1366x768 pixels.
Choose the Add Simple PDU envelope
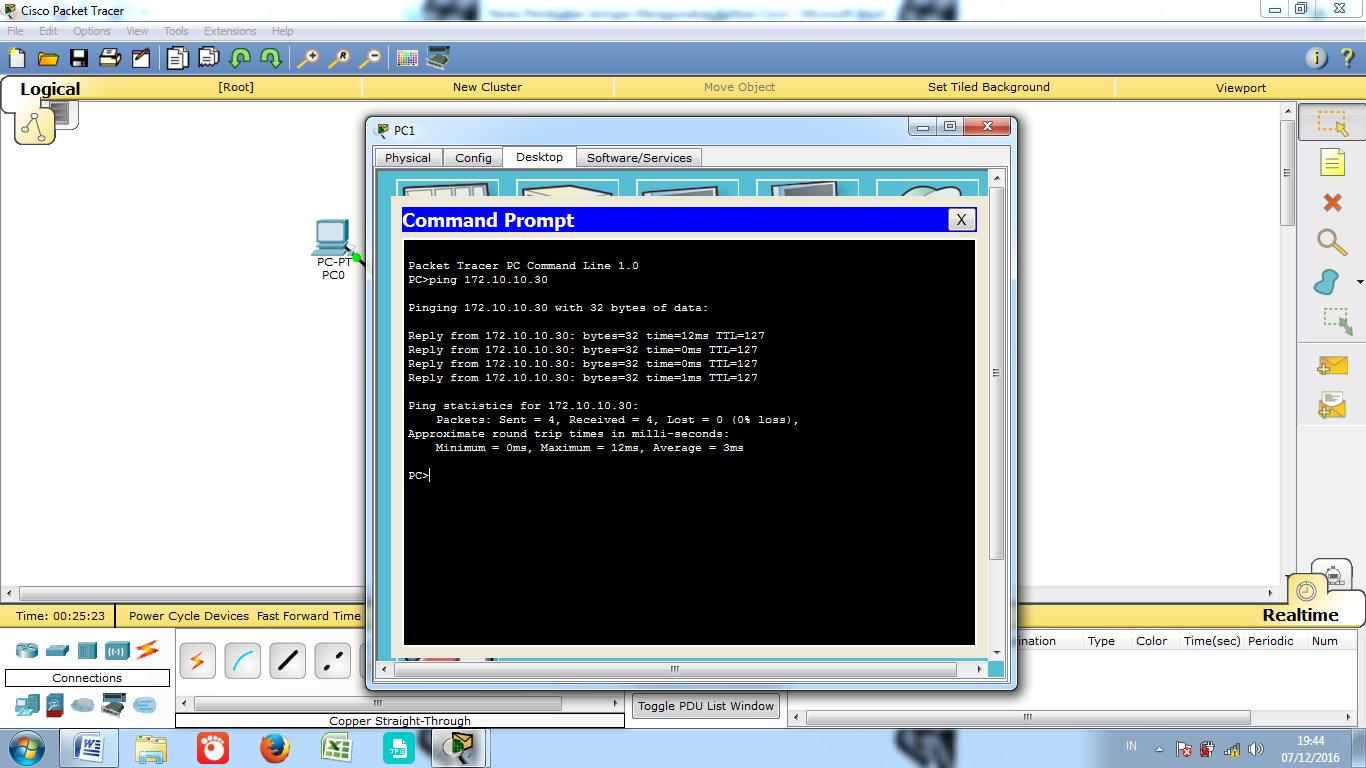(1332, 366)
